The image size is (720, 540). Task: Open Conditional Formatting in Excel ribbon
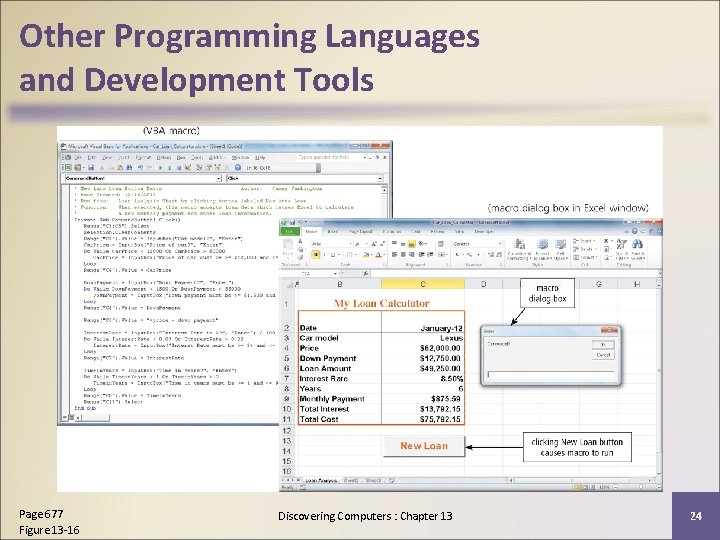[519, 250]
